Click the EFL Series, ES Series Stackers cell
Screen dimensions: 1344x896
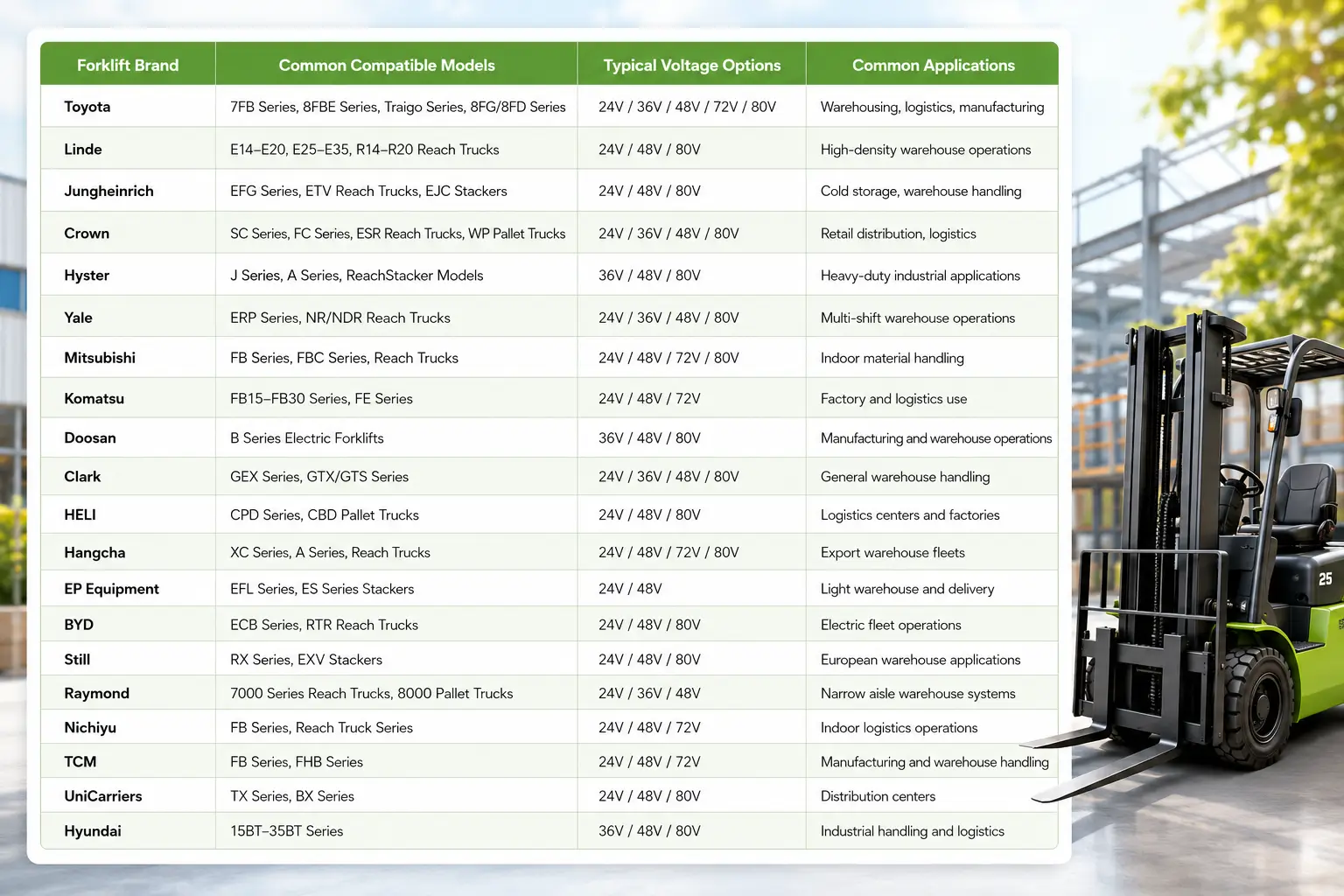coord(396,589)
